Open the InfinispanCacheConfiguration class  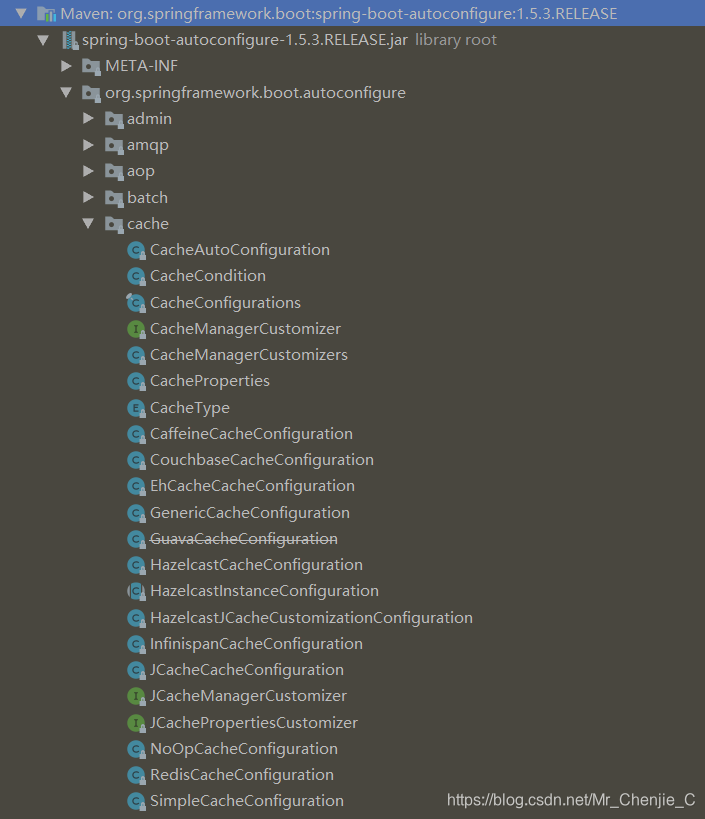pyautogui.click(x=256, y=644)
